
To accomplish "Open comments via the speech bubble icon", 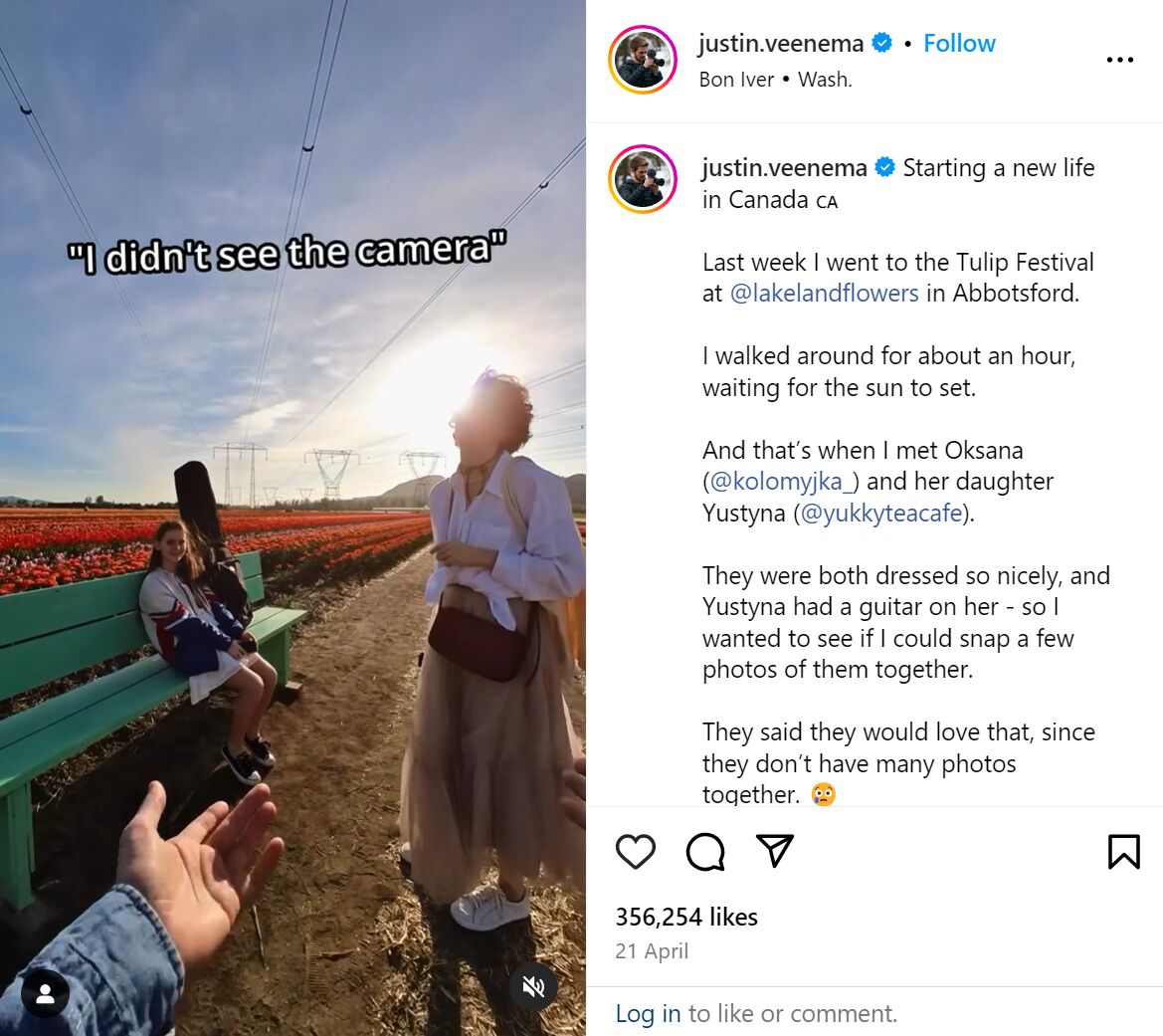I will tap(705, 851).
